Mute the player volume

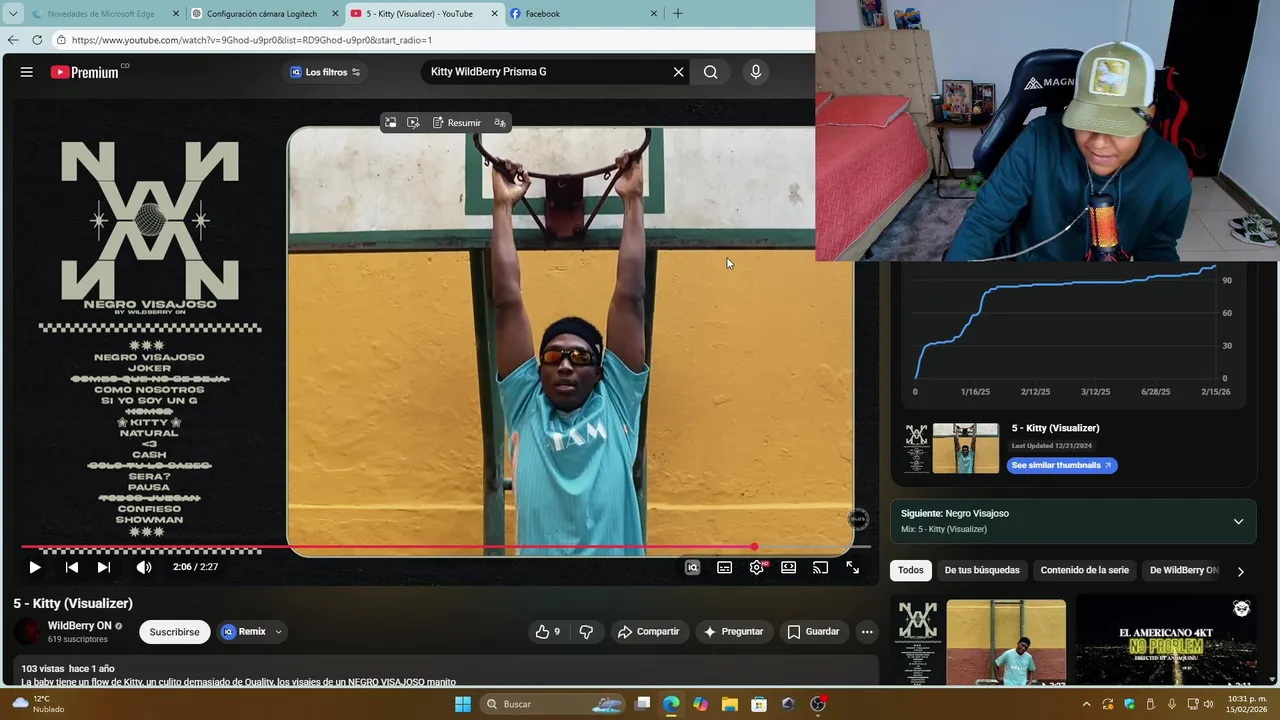144,567
